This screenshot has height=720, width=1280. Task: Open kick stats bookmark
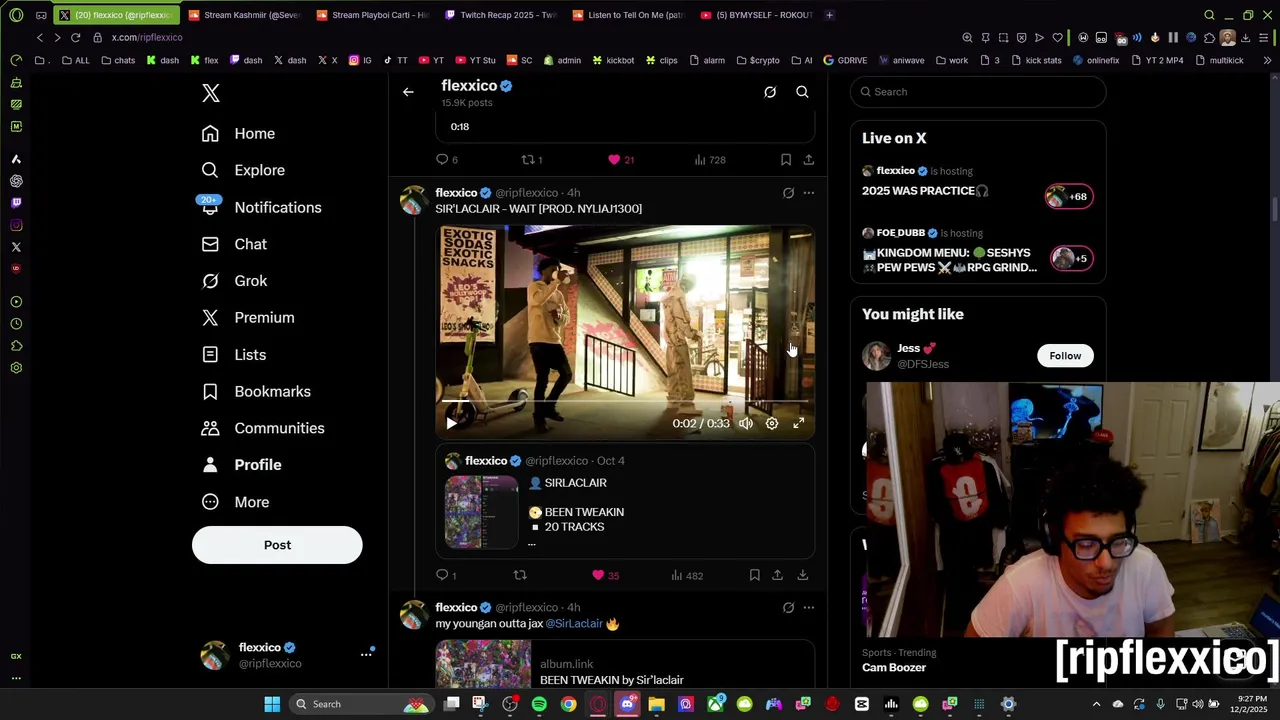coord(1036,60)
